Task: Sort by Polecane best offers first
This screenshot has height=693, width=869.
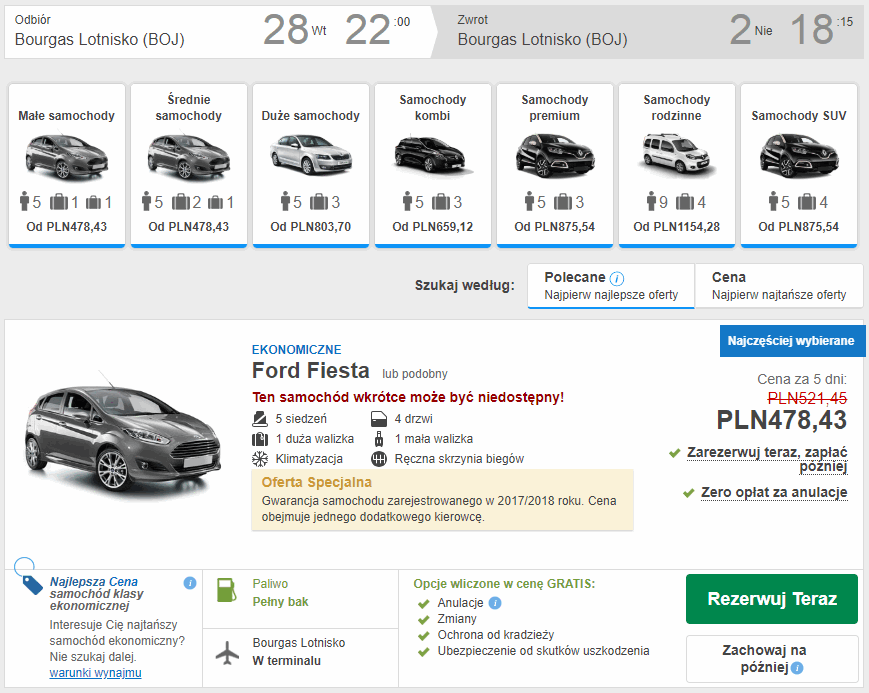Action: click(611, 286)
